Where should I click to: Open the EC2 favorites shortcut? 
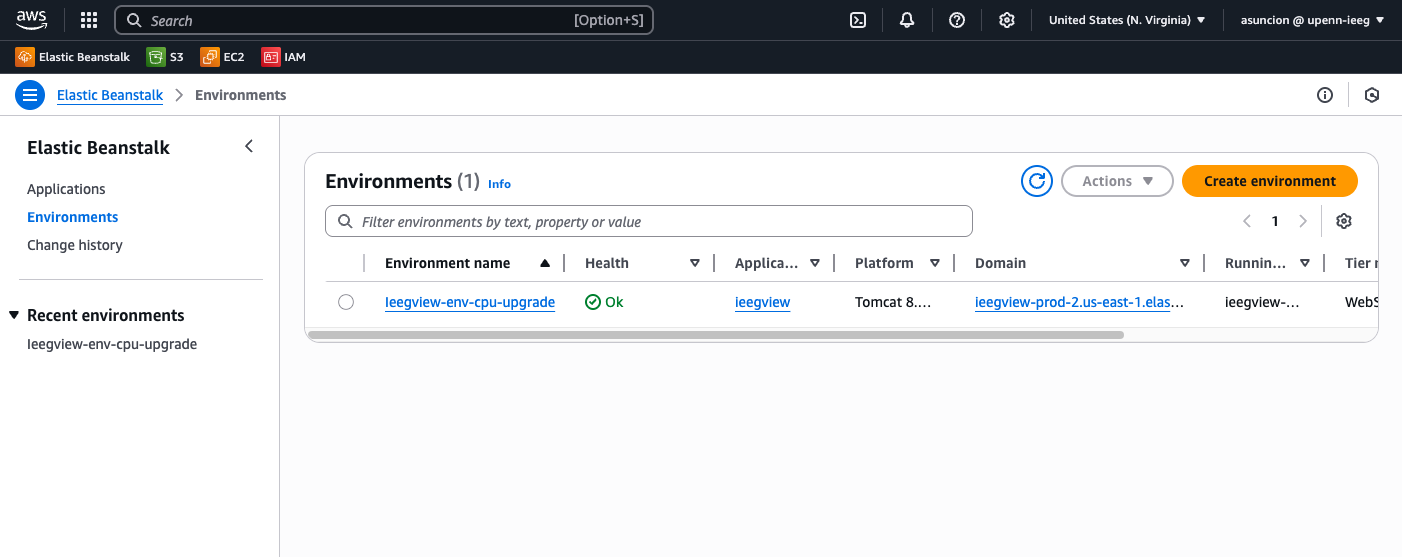(222, 57)
